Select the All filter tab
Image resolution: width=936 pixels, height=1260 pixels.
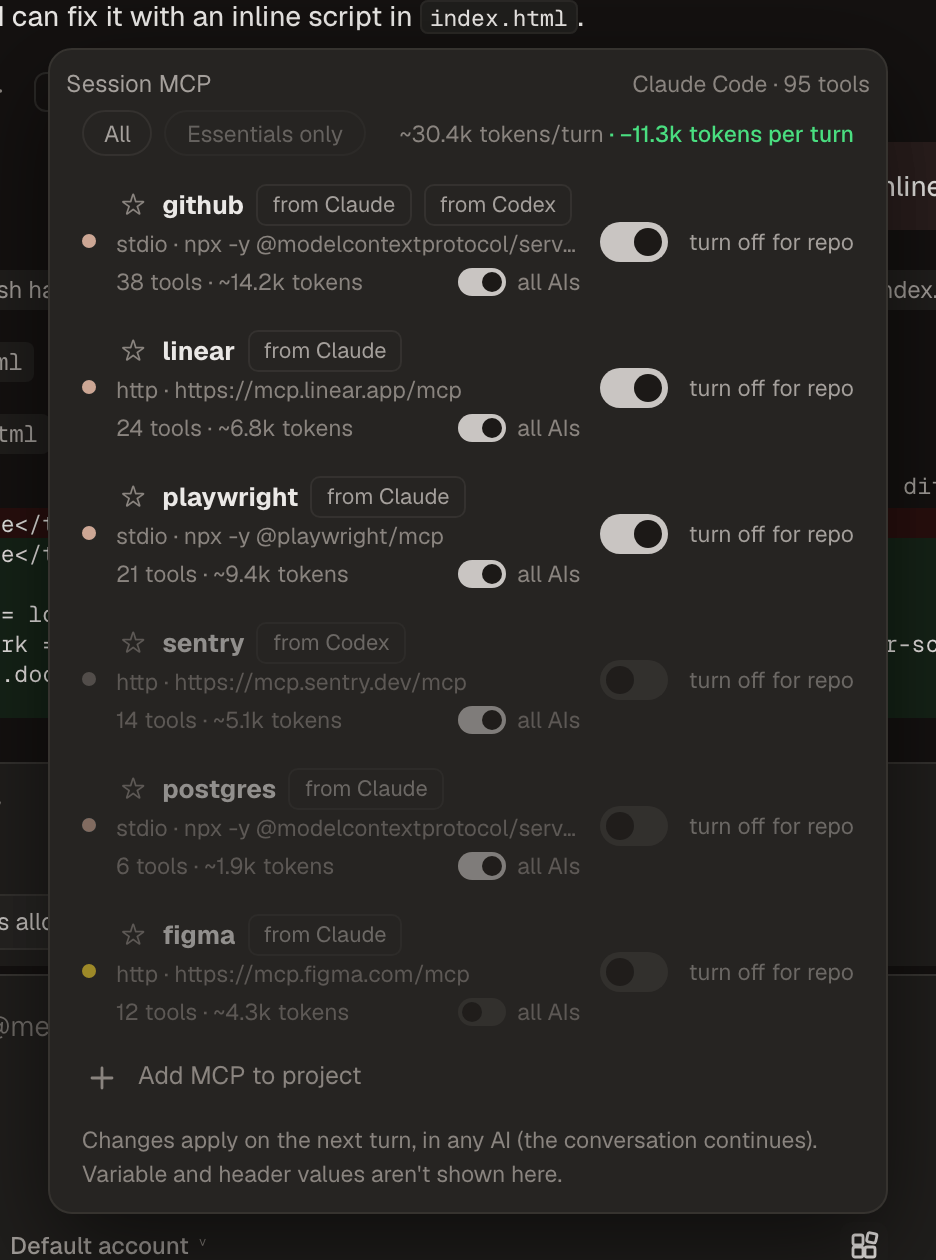[x=117, y=134]
